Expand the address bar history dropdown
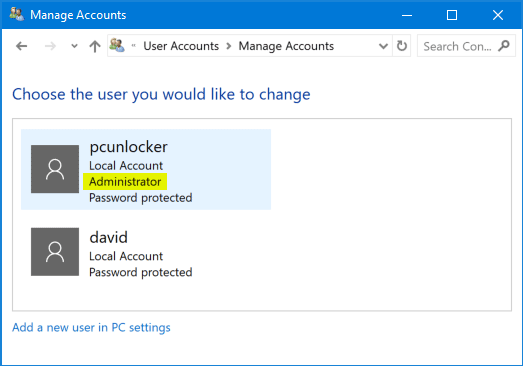Viewport: 523px width, 366px height. pos(384,46)
